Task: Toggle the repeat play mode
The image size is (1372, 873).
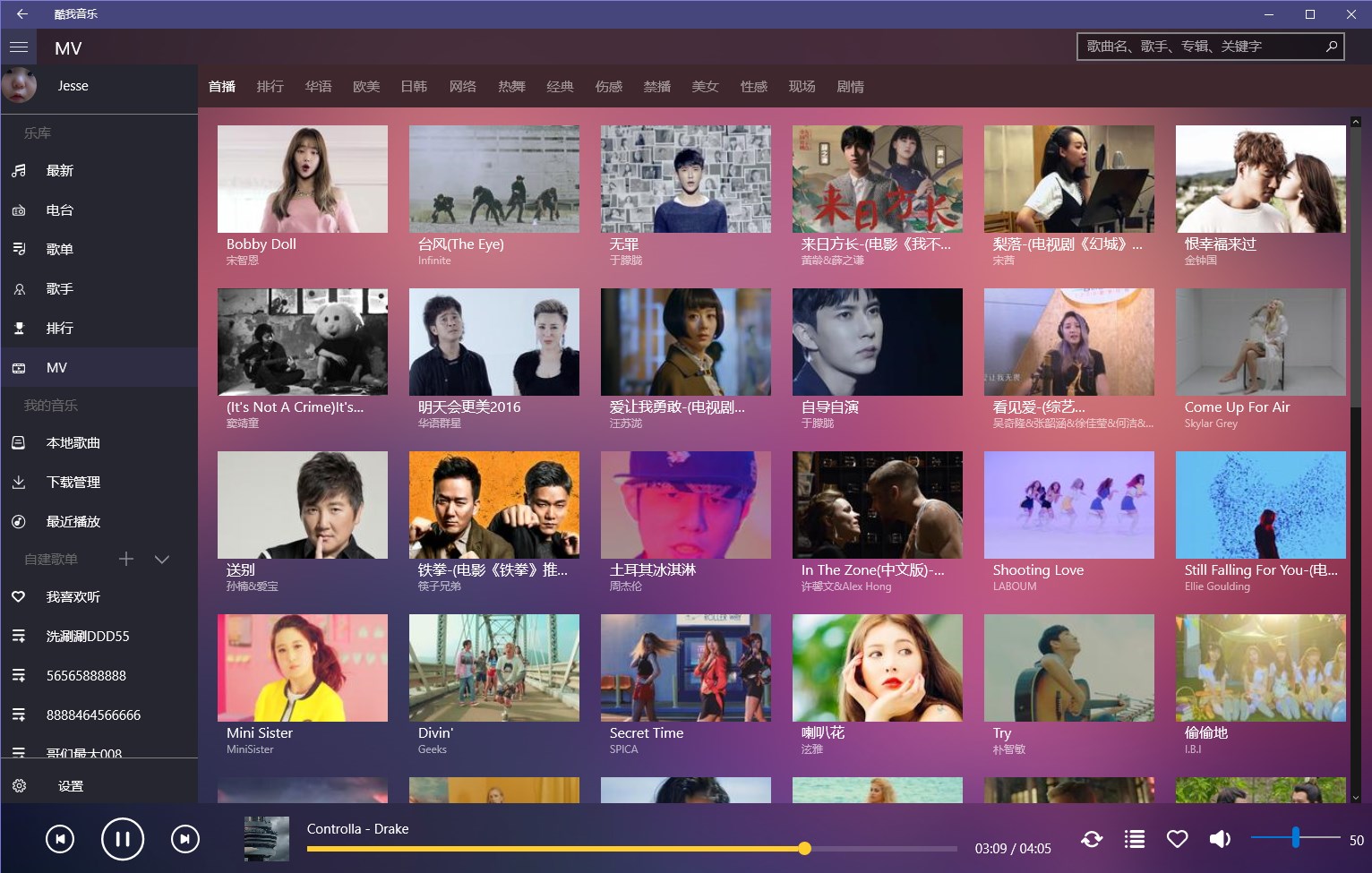Action: pyautogui.click(x=1092, y=839)
